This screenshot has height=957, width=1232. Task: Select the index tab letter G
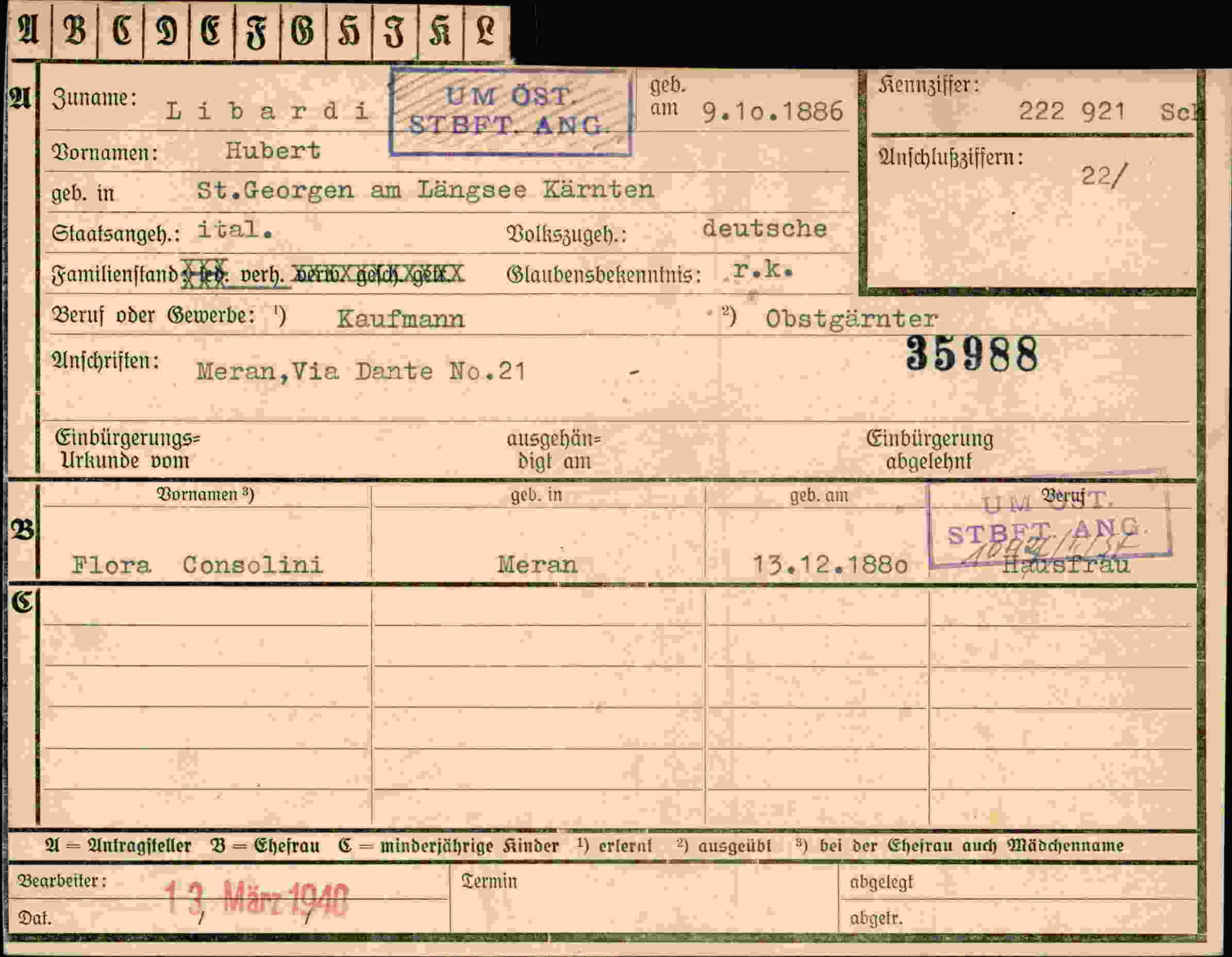[303, 31]
